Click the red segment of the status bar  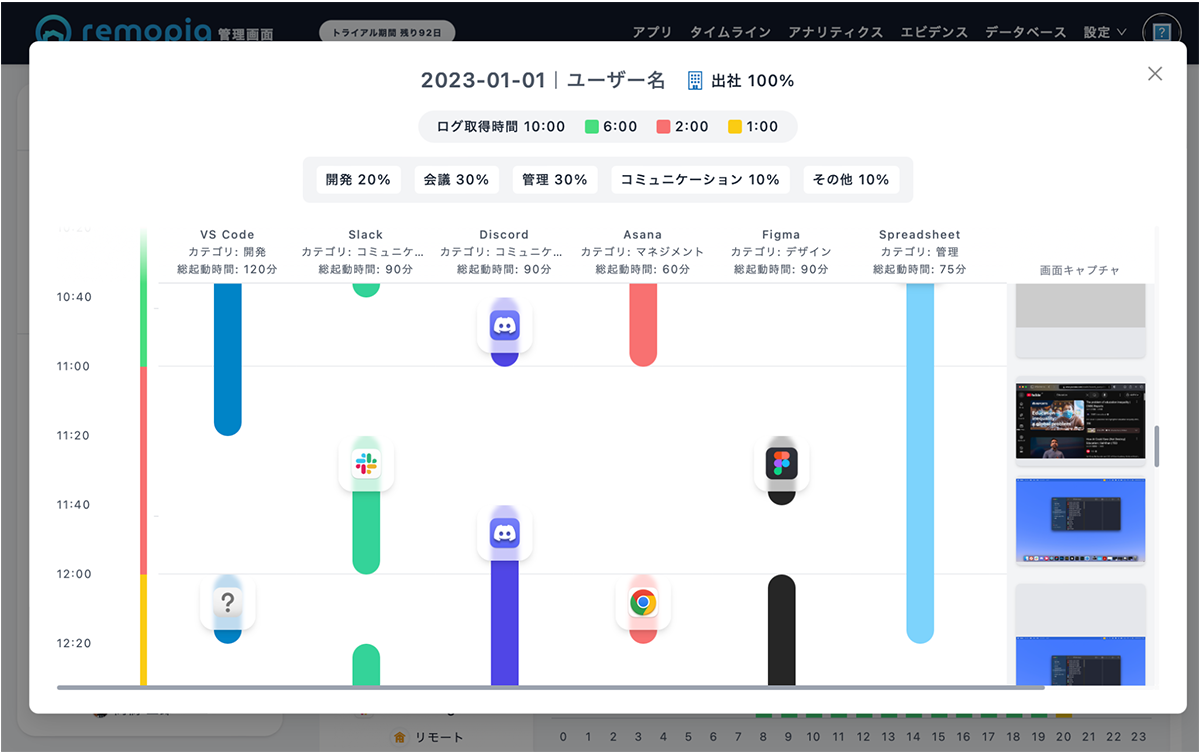point(143,470)
